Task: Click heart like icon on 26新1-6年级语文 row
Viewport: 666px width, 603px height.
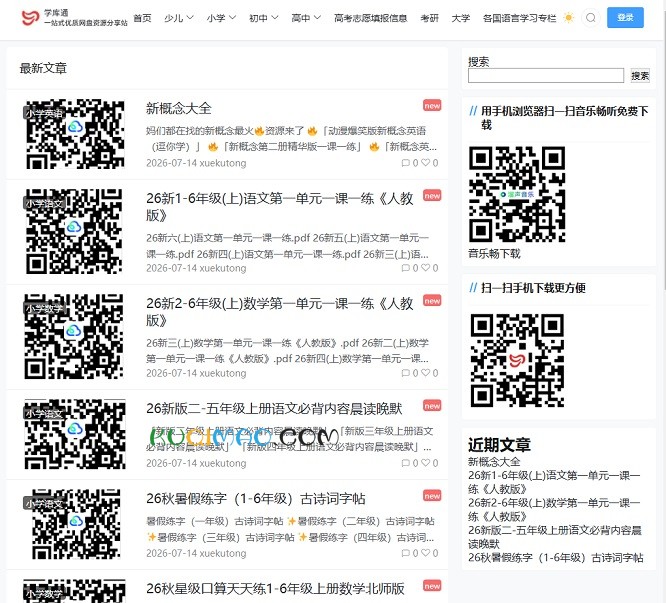Action: point(426,268)
